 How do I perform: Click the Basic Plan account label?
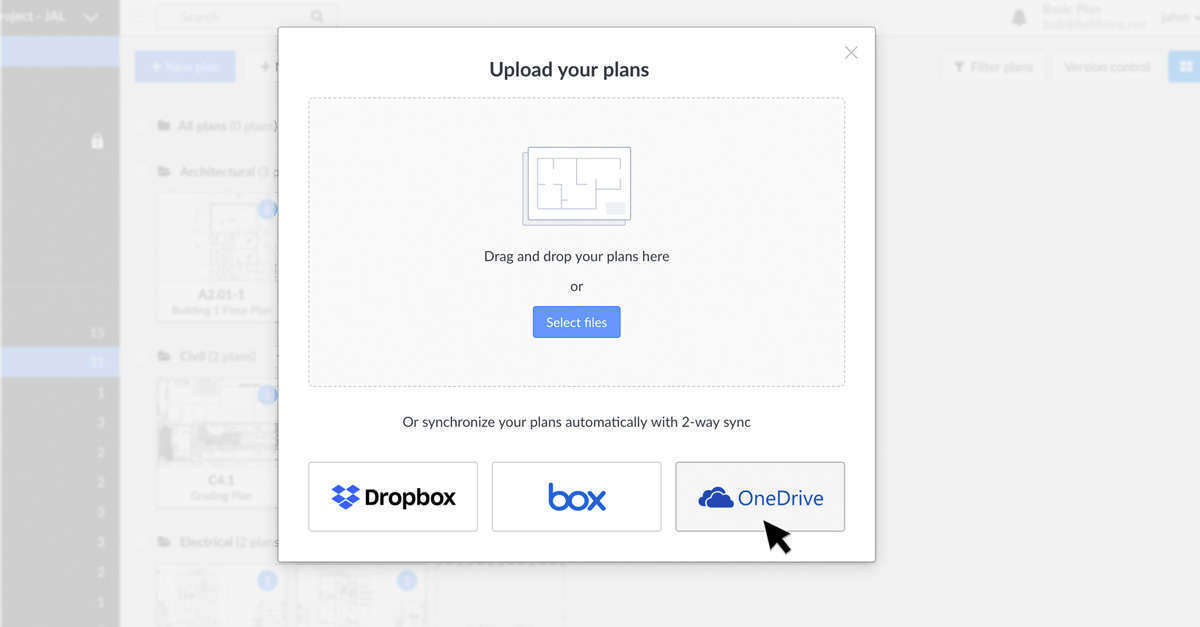tap(1072, 9)
